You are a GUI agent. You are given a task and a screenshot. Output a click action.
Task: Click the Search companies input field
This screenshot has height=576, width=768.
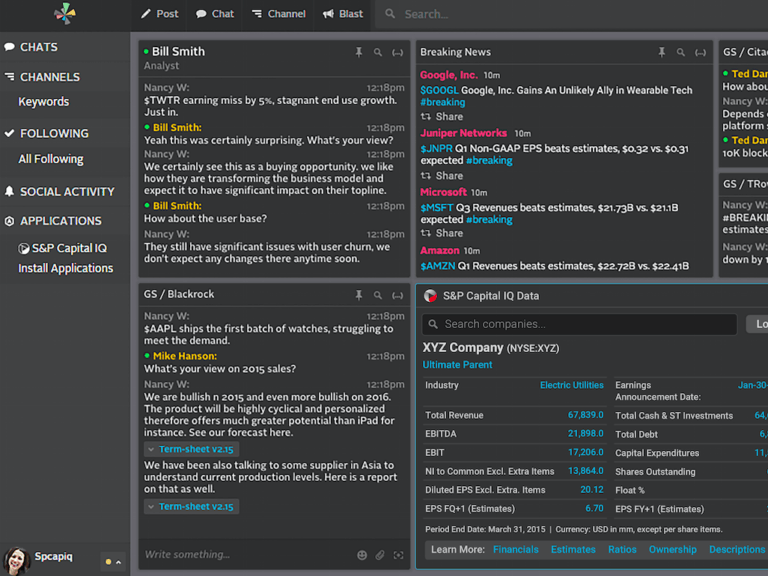click(580, 324)
